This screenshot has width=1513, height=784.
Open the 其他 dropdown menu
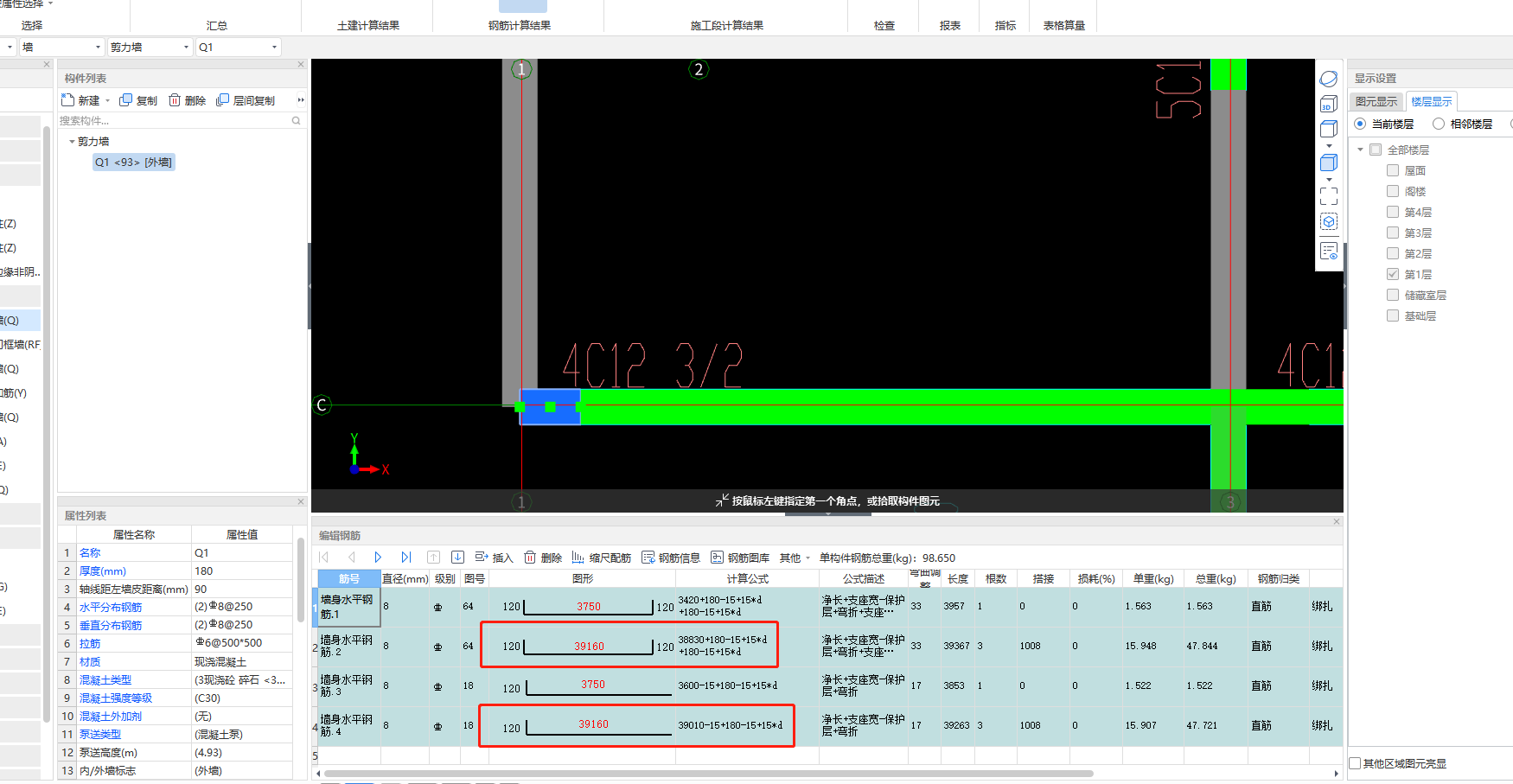coord(795,558)
